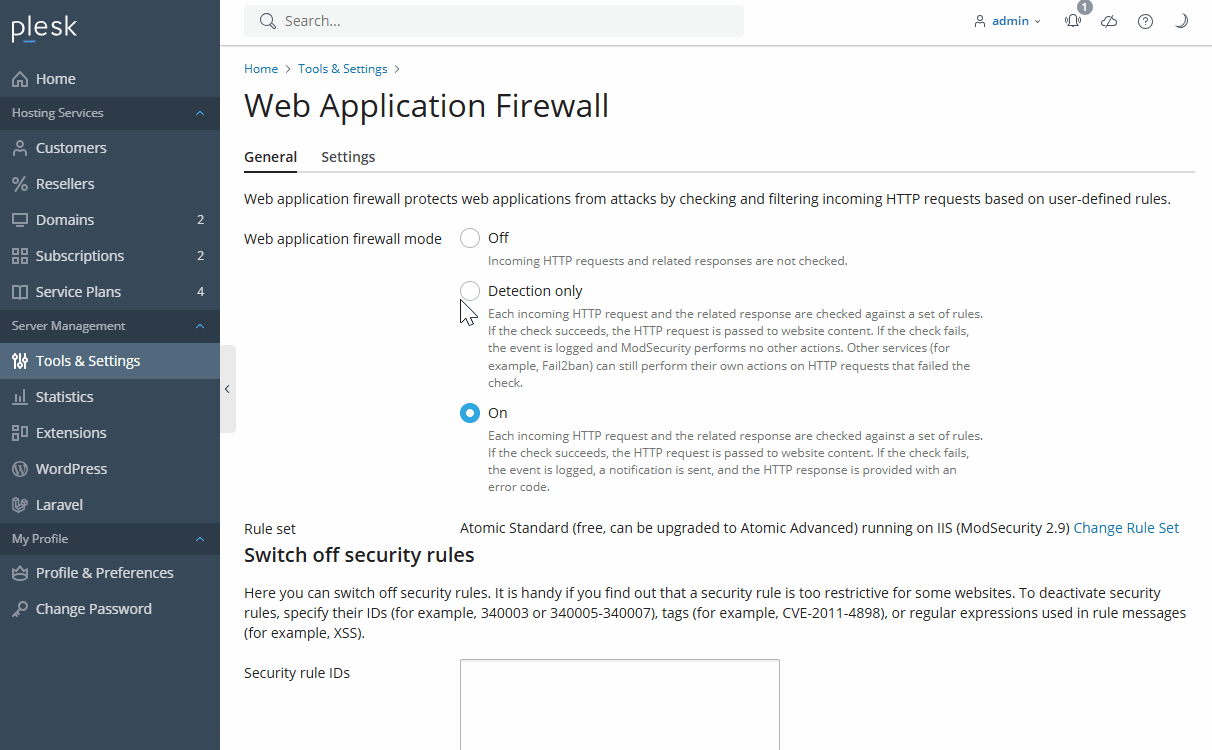Open Change Password in sidebar
Image resolution: width=1212 pixels, height=750 pixels.
[x=110, y=609]
